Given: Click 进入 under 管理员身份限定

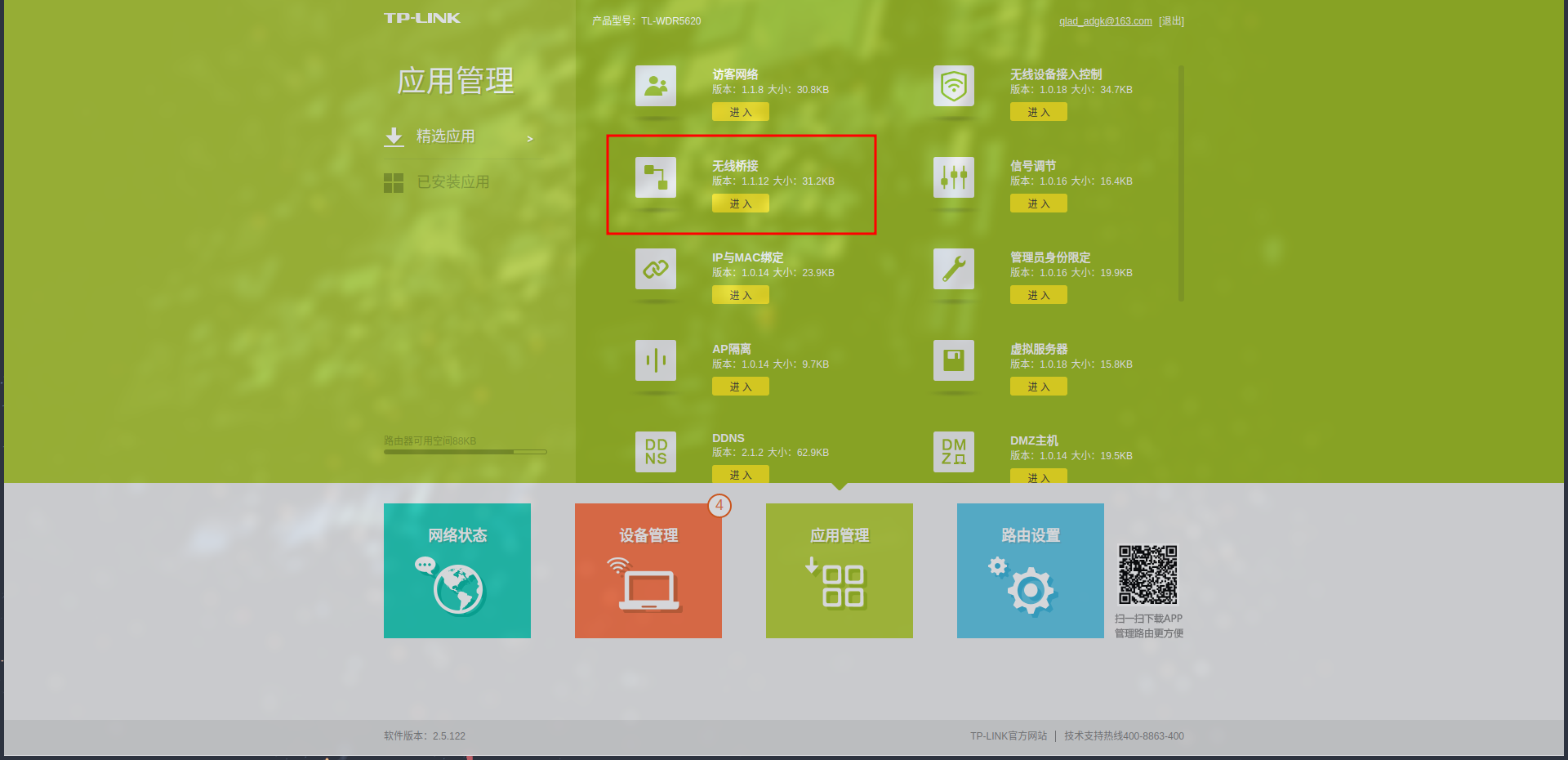Looking at the screenshot, I should tap(1039, 295).
